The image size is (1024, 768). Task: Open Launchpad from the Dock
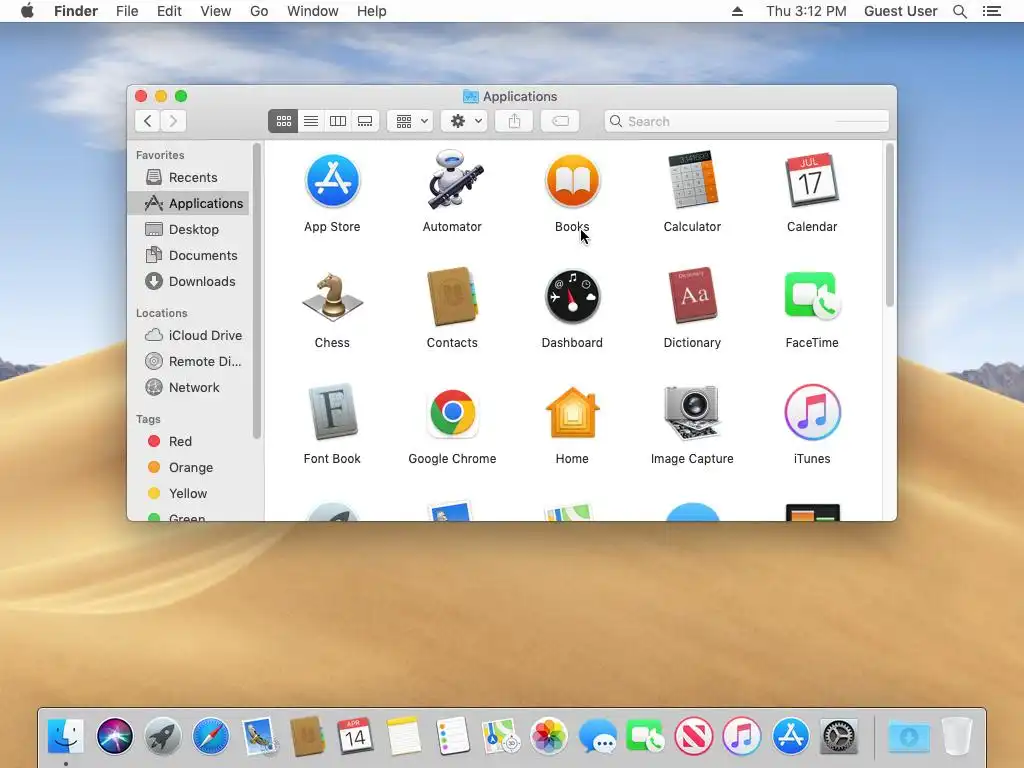(163, 737)
